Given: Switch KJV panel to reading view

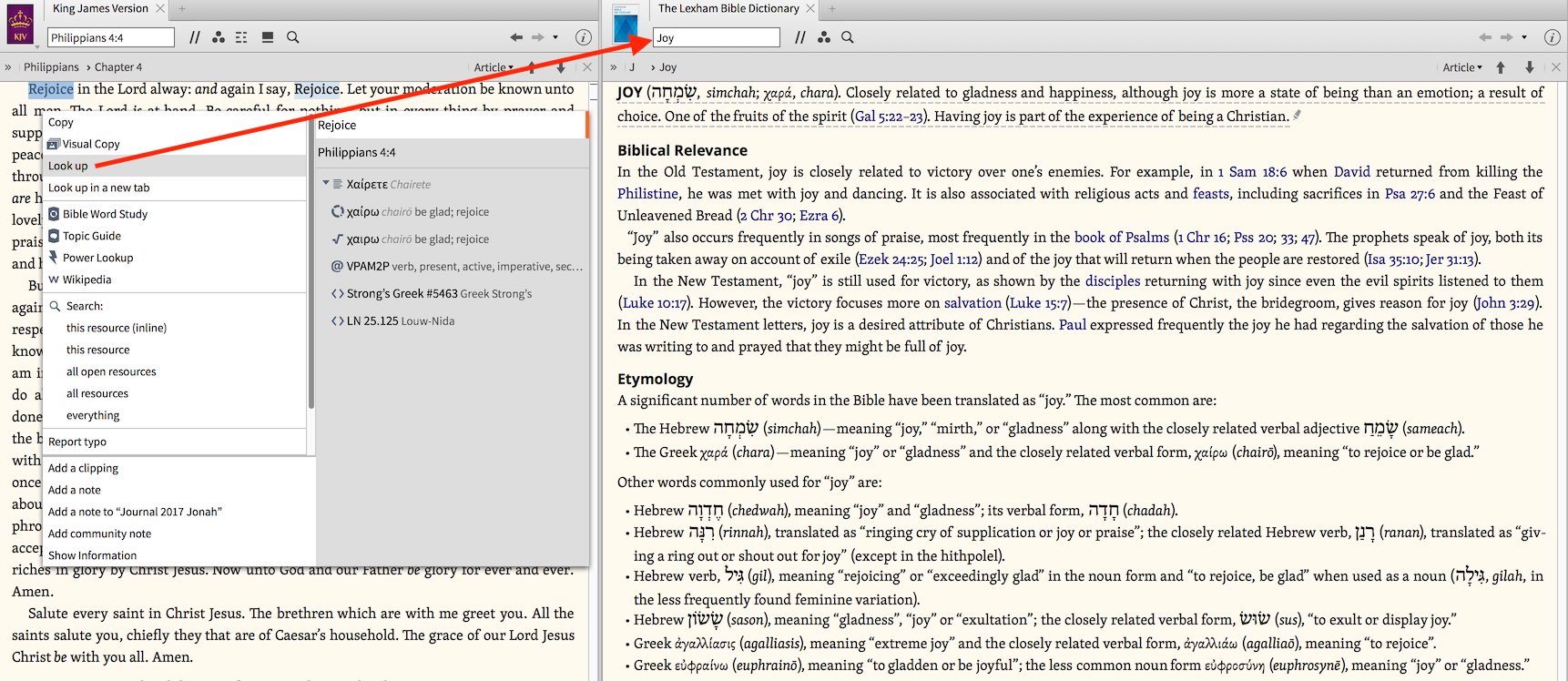Looking at the screenshot, I should [x=268, y=37].
